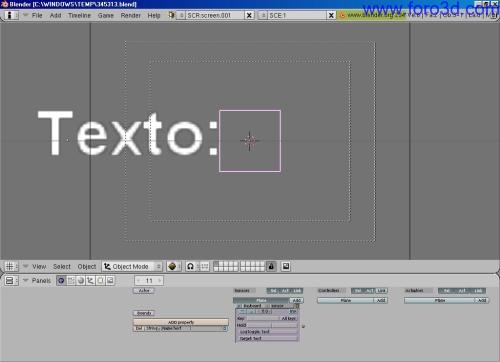Open the Panels menu
This screenshot has height=362, width=500.
tap(41, 281)
